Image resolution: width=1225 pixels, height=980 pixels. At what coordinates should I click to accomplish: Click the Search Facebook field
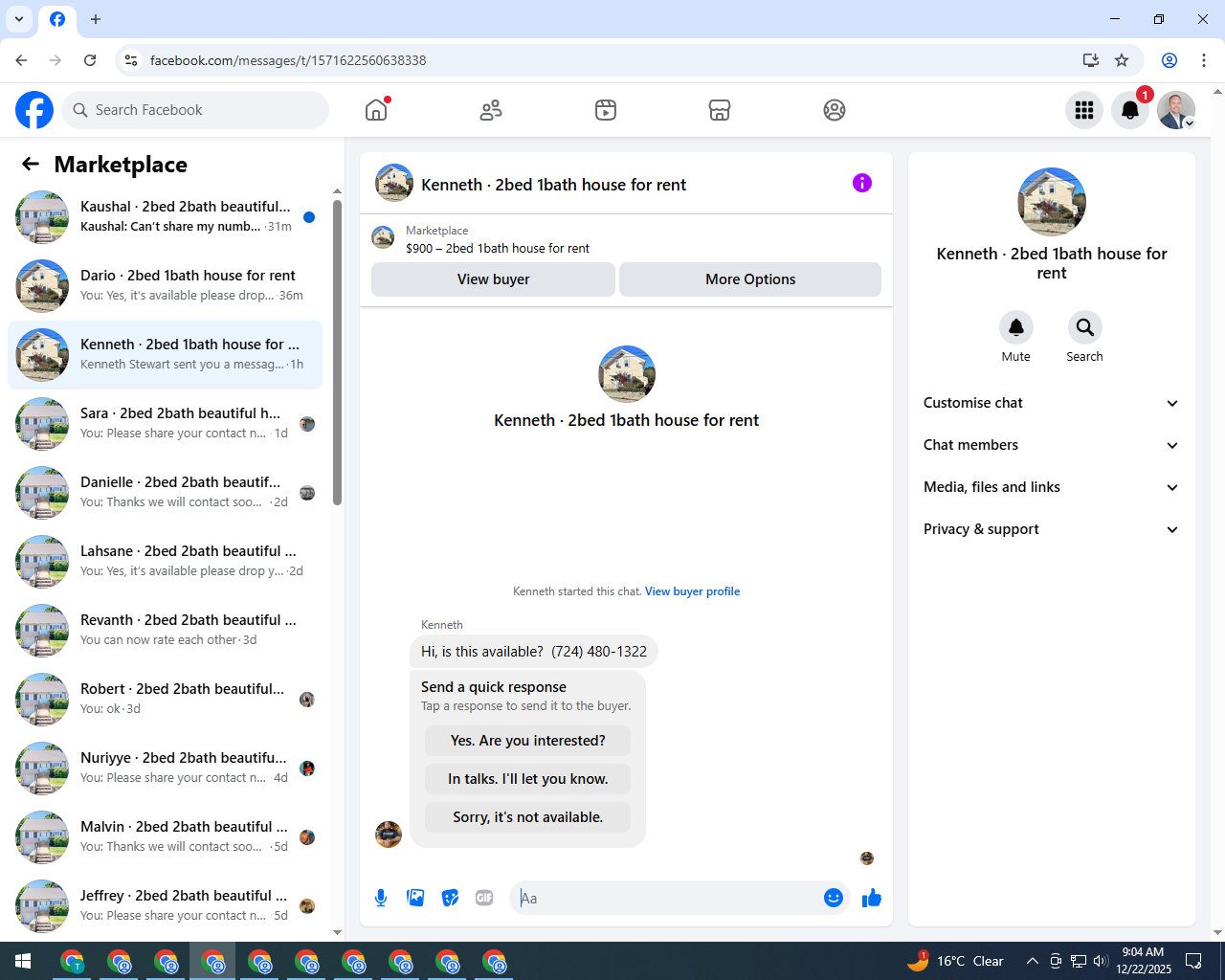(195, 110)
